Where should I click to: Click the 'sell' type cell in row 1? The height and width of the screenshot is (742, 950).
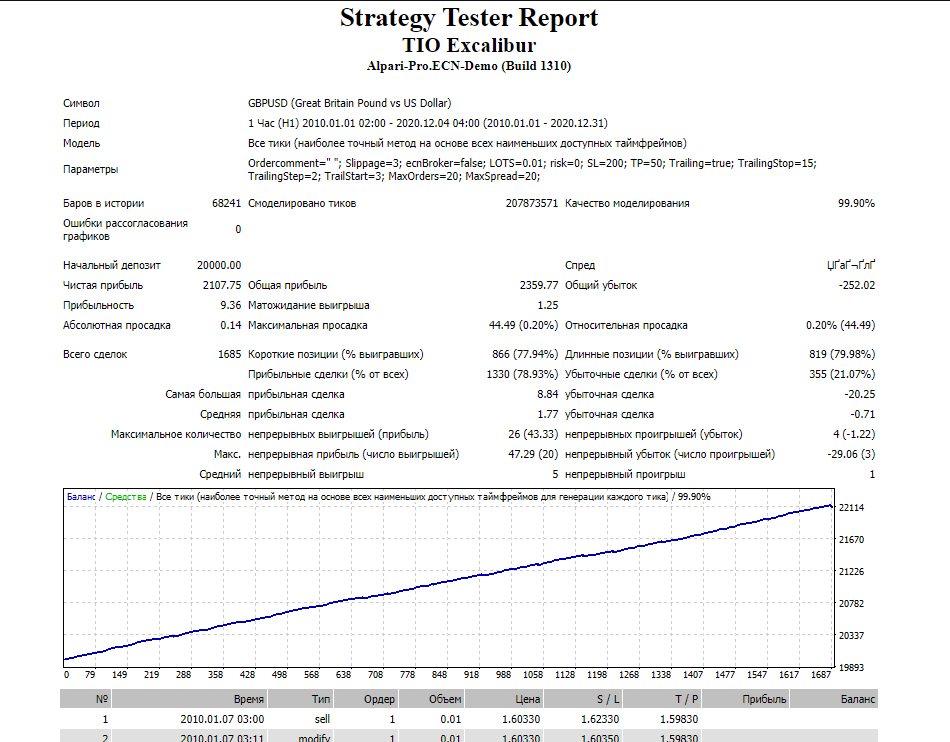[322, 719]
